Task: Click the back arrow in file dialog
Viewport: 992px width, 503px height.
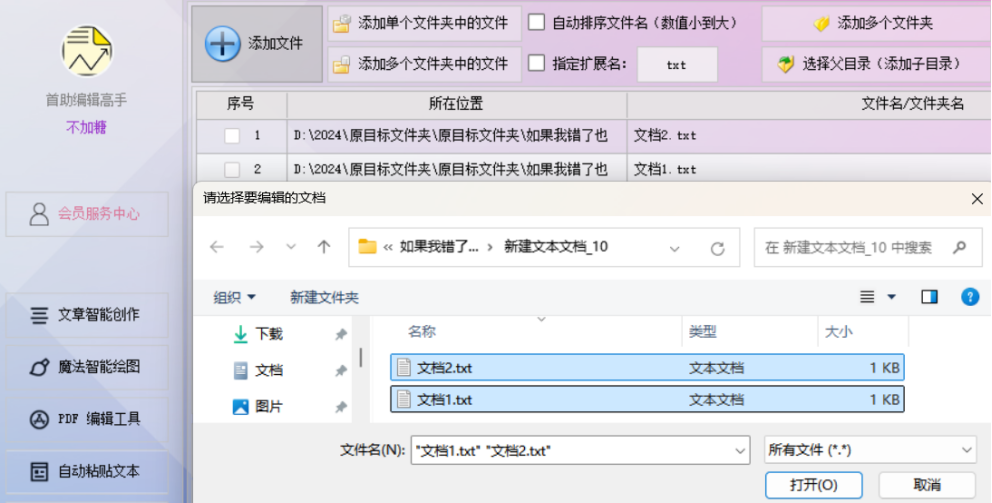Action: coord(217,247)
